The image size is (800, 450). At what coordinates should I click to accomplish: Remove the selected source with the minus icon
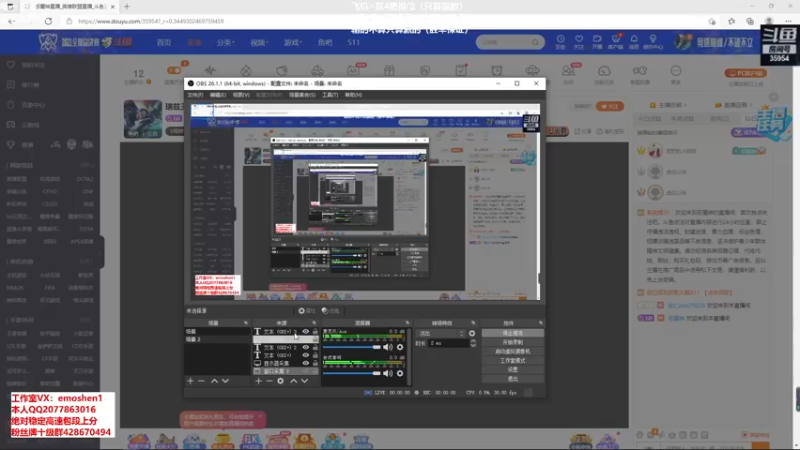[269, 381]
